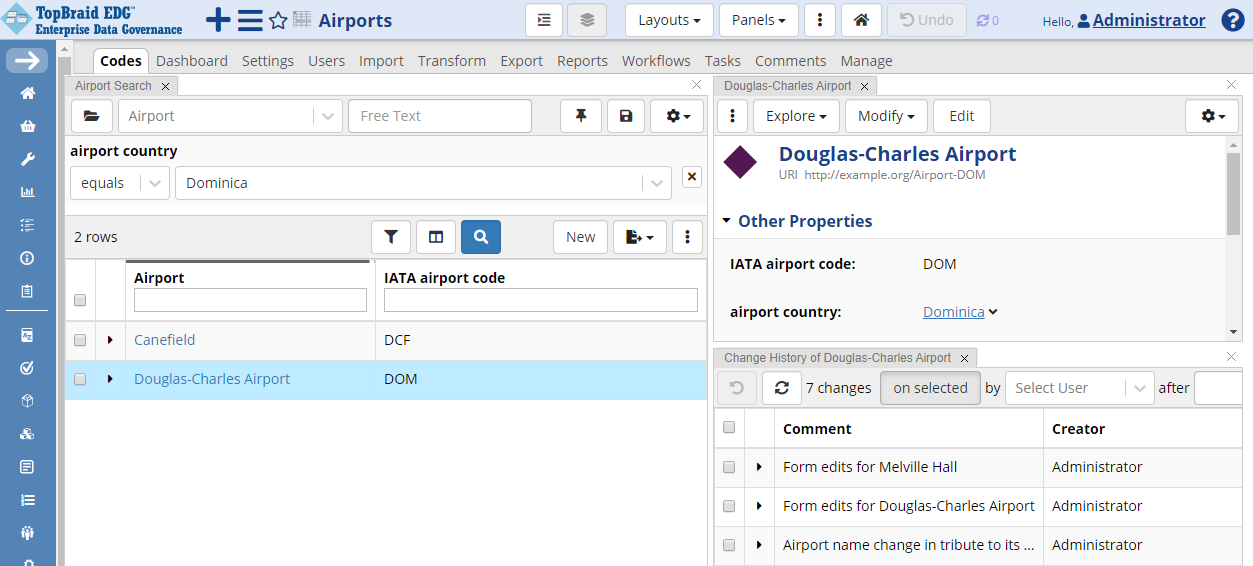Tick the Form edits for Melville Hall checkbox
Image resolution: width=1253 pixels, height=566 pixels.
729,467
